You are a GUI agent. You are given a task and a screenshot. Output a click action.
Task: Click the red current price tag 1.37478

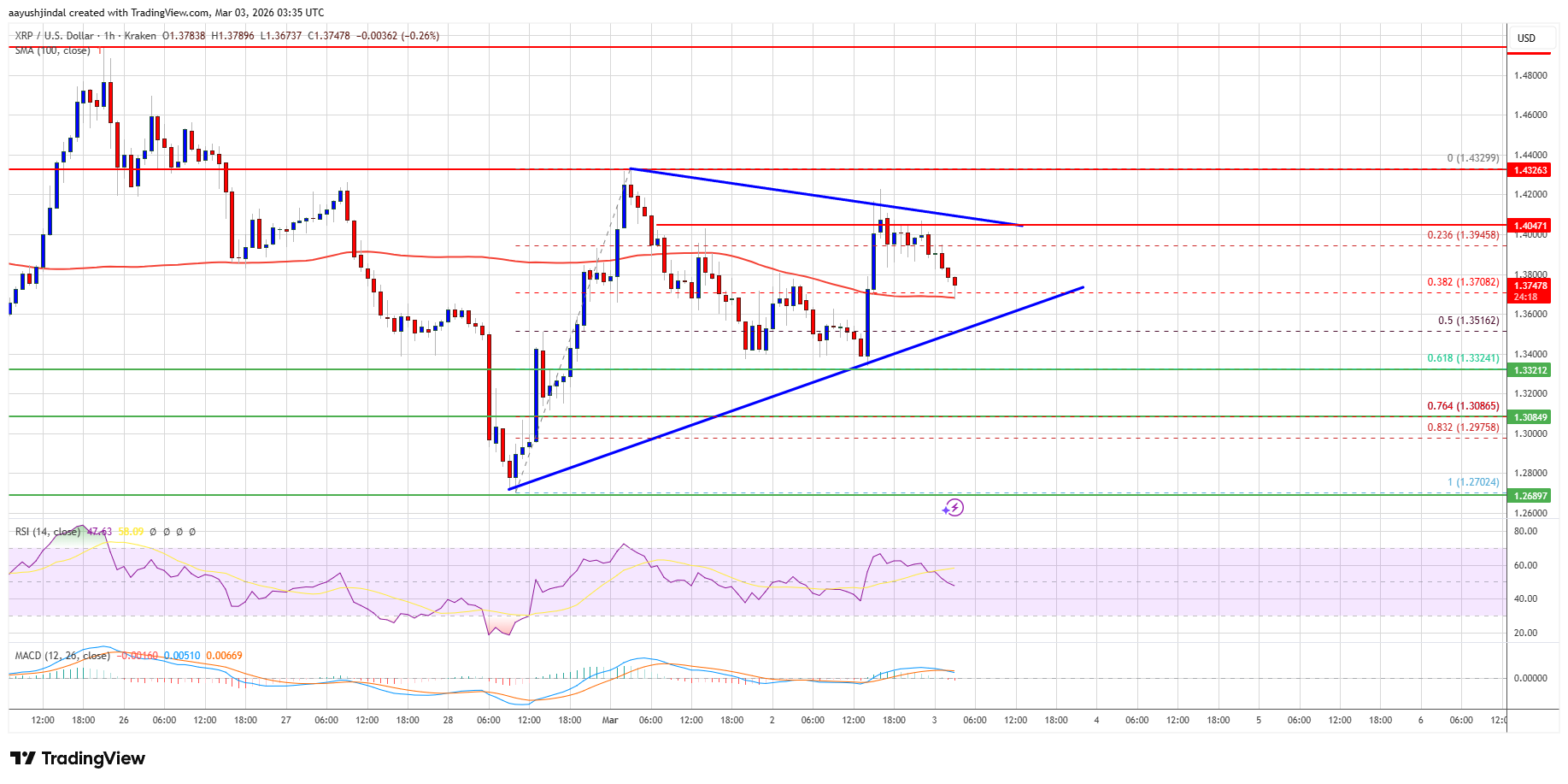pos(1532,287)
